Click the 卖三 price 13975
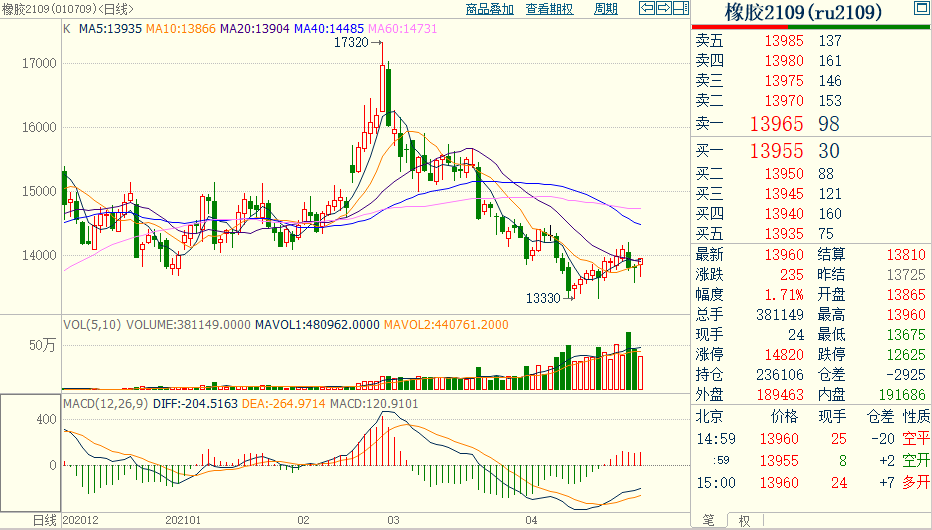Image resolution: width=932 pixels, height=530 pixels. (784, 81)
